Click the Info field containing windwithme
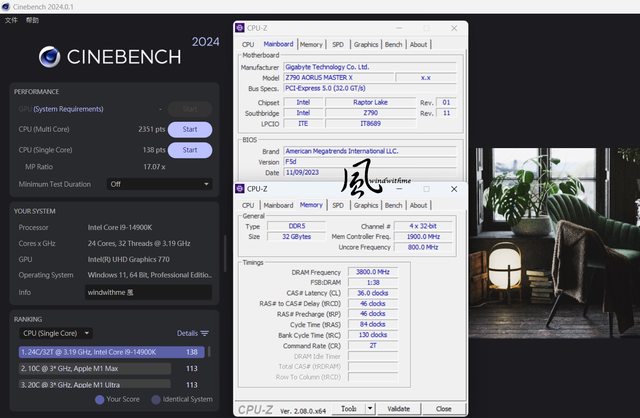Viewport: 640px width, 418px height. point(148,292)
